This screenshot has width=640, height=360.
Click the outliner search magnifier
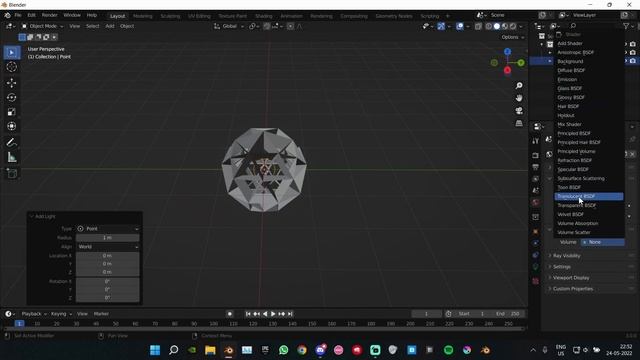(573, 26)
